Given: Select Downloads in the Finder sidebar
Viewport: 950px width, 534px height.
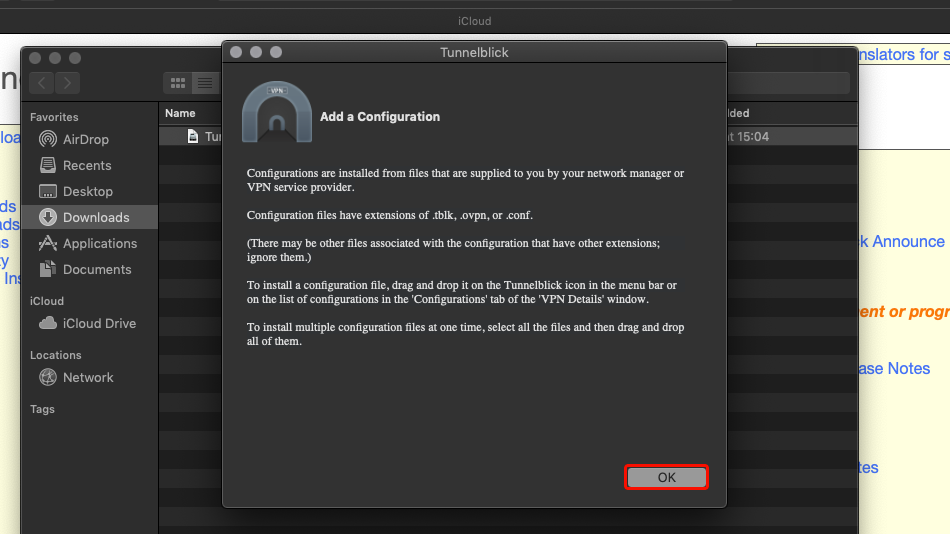Looking at the screenshot, I should 95,217.
